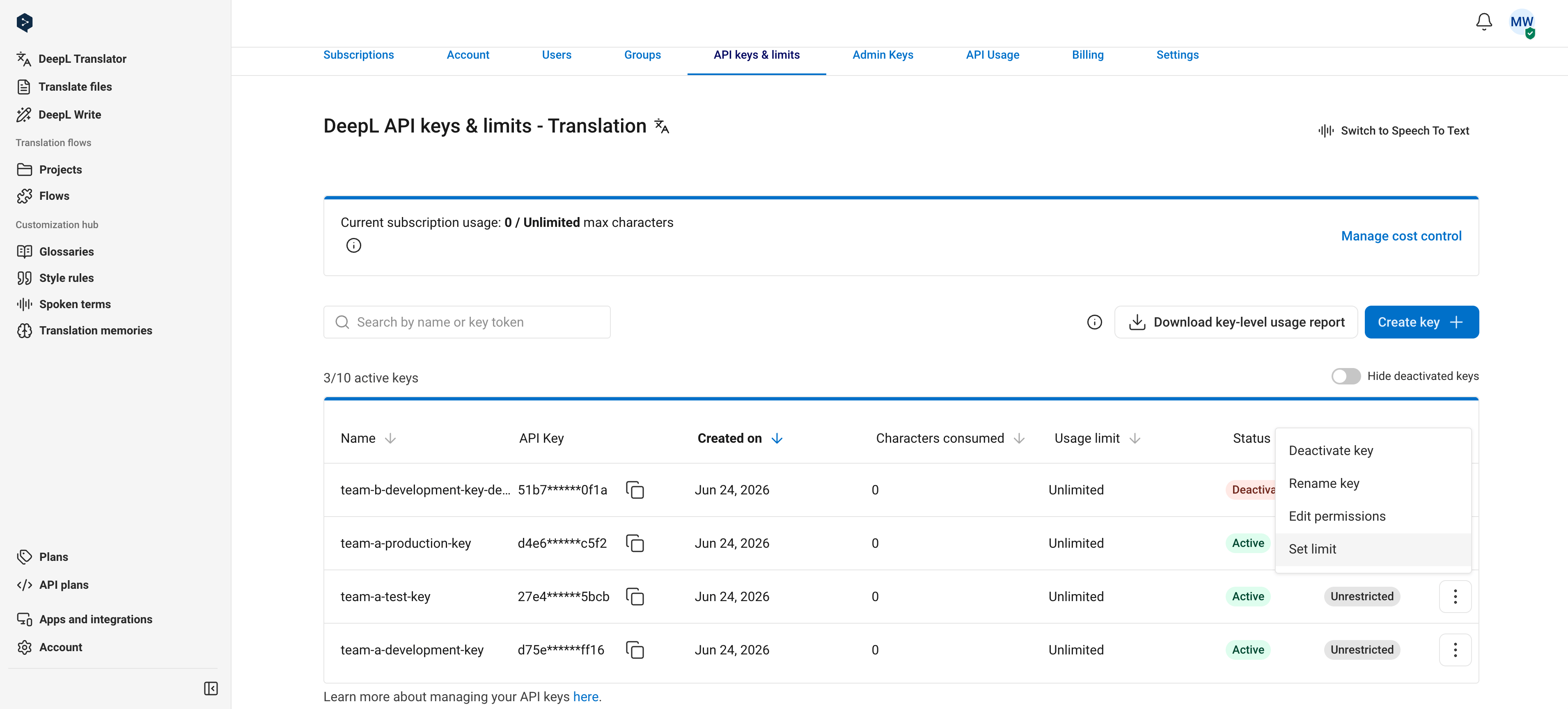
Task: Toggle Hide deactivated keys switch
Action: tap(1345, 376)
